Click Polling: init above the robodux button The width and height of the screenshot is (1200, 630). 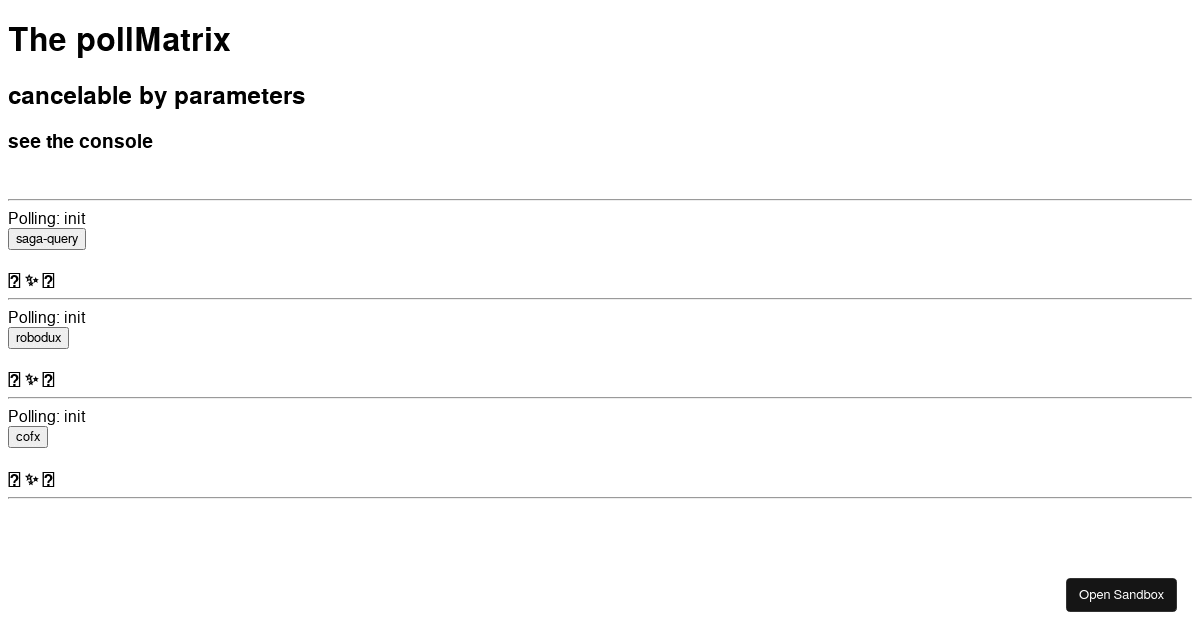pos(46,317)
